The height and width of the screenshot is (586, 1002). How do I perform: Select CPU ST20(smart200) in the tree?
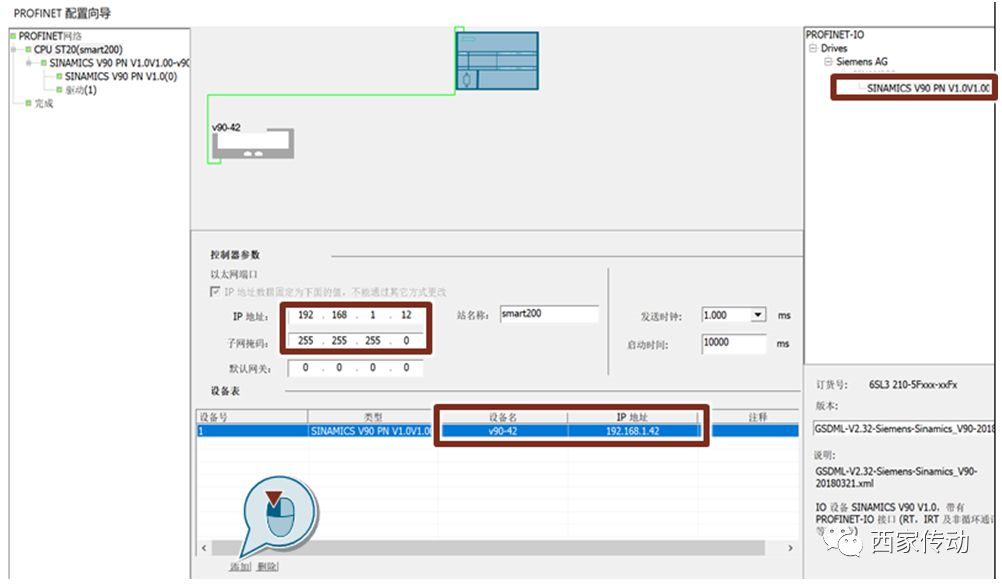78,49
